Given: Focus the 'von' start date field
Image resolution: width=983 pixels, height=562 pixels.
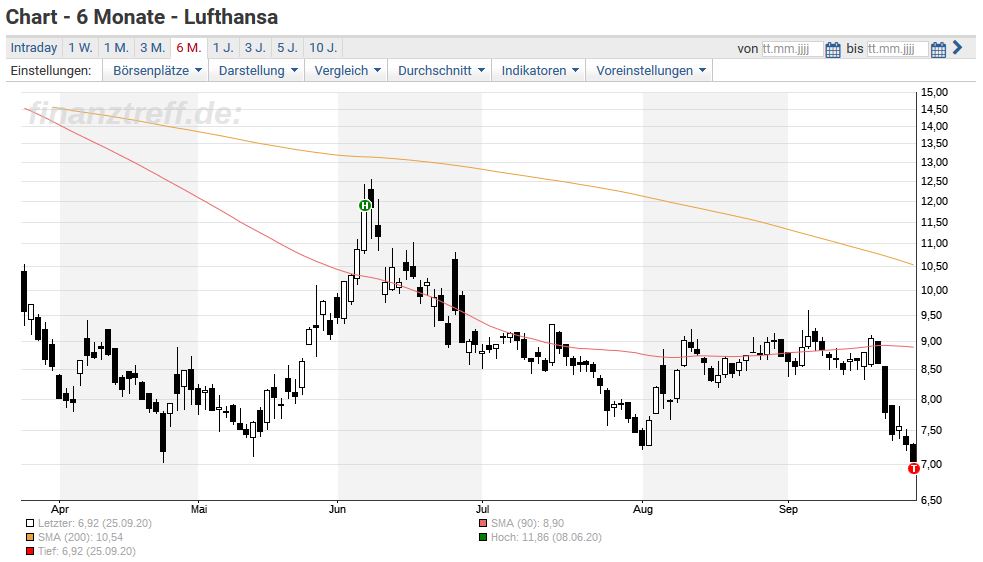Looking at the screenshot, I should coord(792,49).
